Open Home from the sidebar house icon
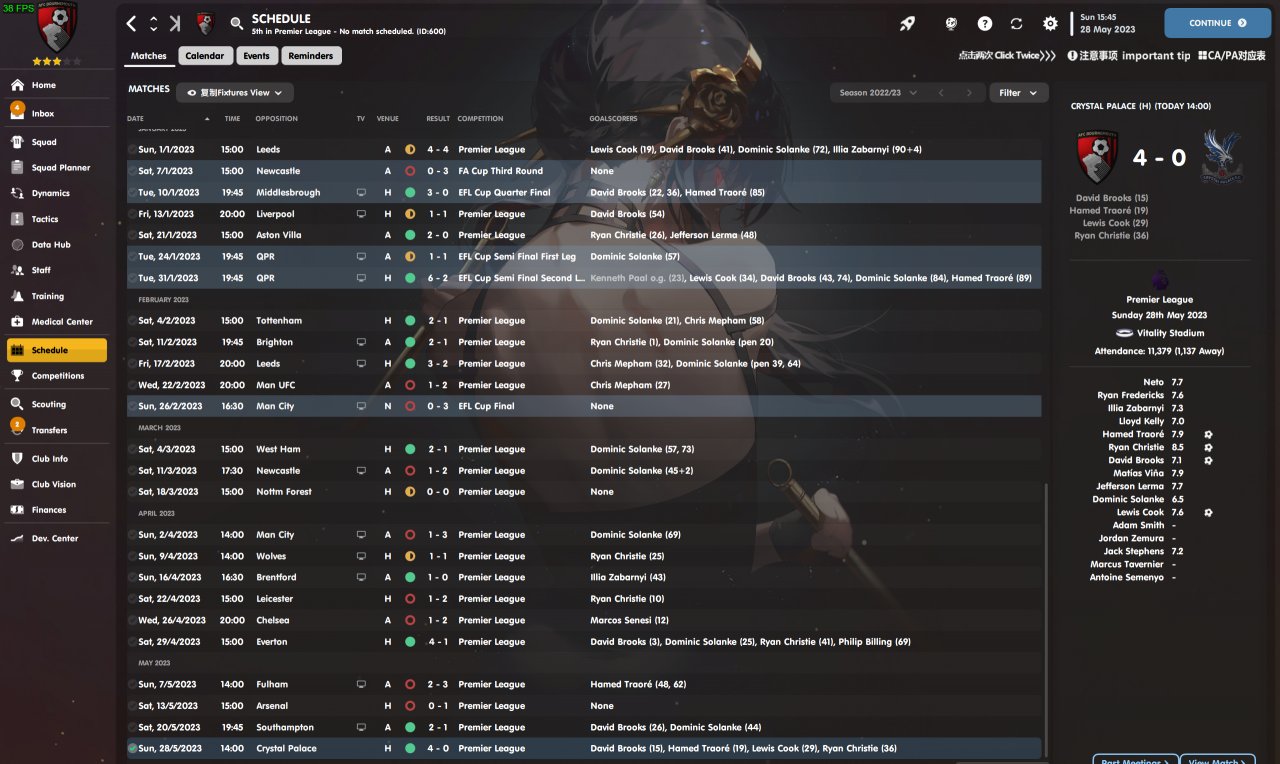This screenshot has width=1280, height=764. (17, 85)
